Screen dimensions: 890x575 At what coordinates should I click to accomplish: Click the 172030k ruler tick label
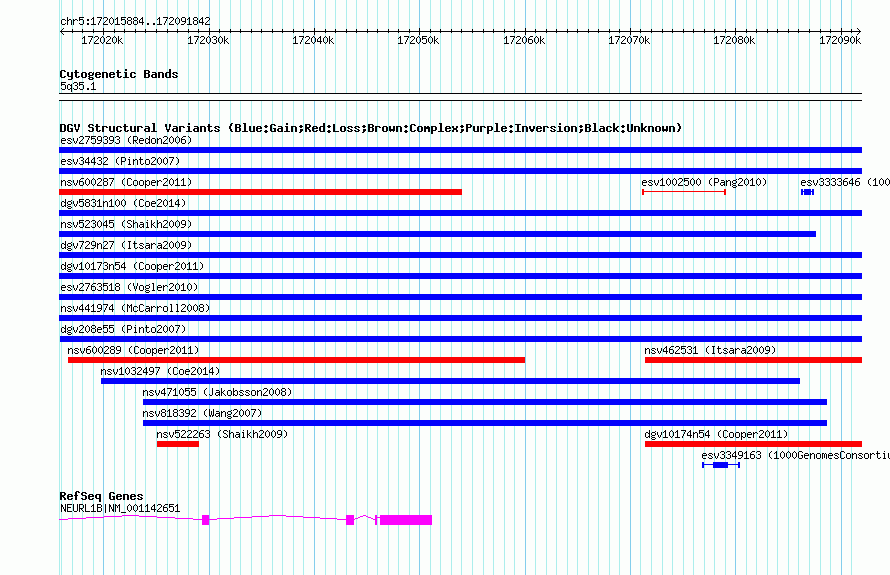click(208, 40)
